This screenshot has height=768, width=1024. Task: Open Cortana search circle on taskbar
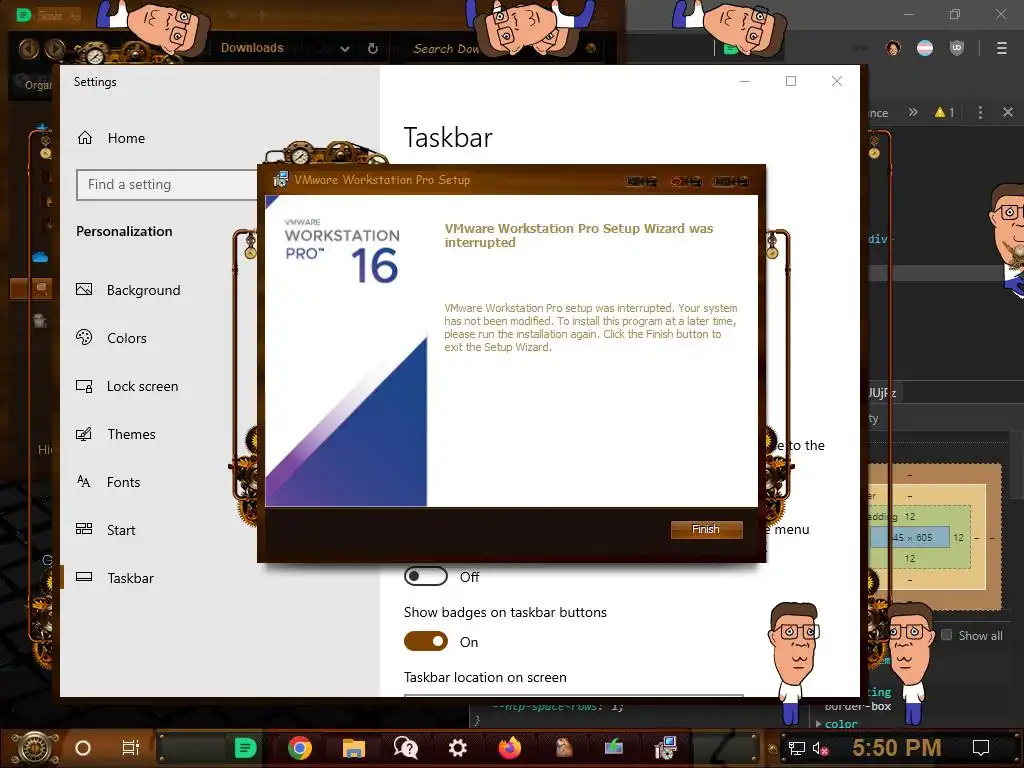[x=83, y=748]
